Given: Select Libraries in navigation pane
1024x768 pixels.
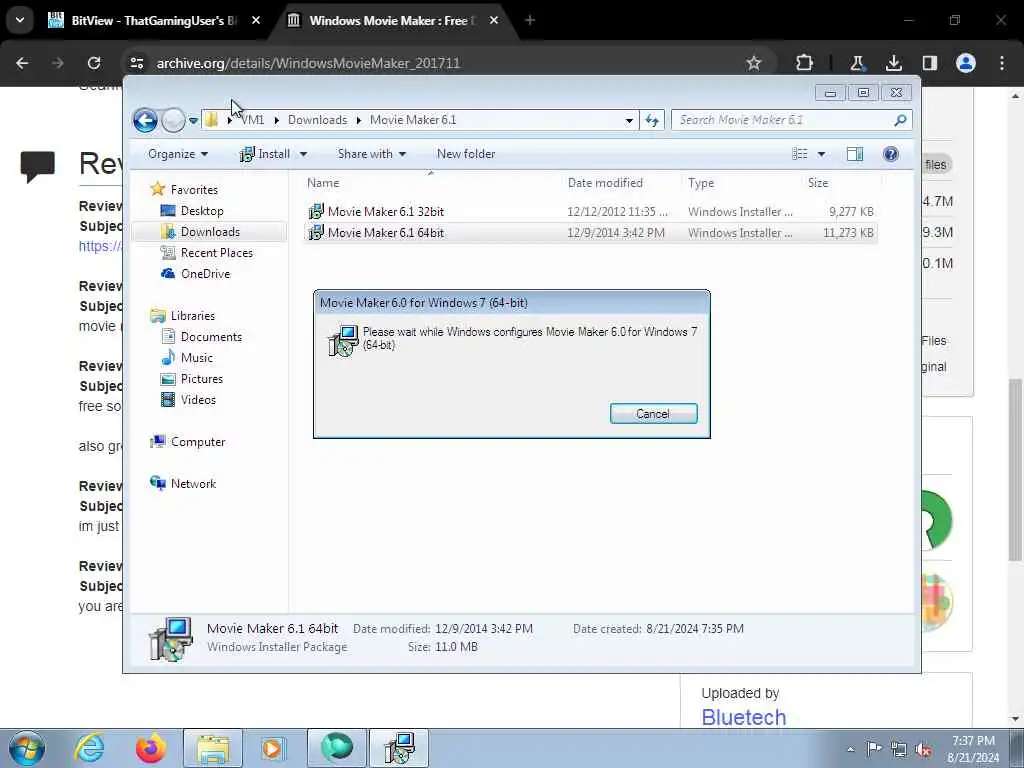Looking at the screenshot, I should [182, 315].
